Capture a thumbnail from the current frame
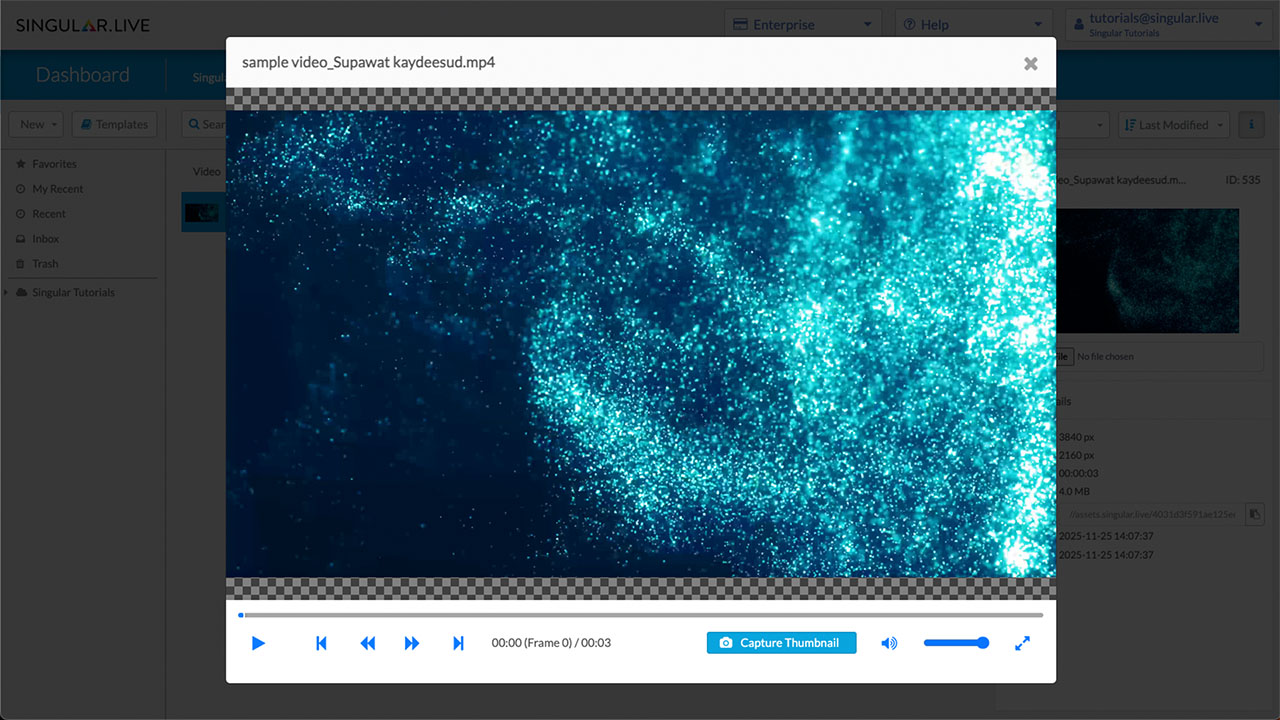Viewport: 1280px width, 720px height. [781, 643]
